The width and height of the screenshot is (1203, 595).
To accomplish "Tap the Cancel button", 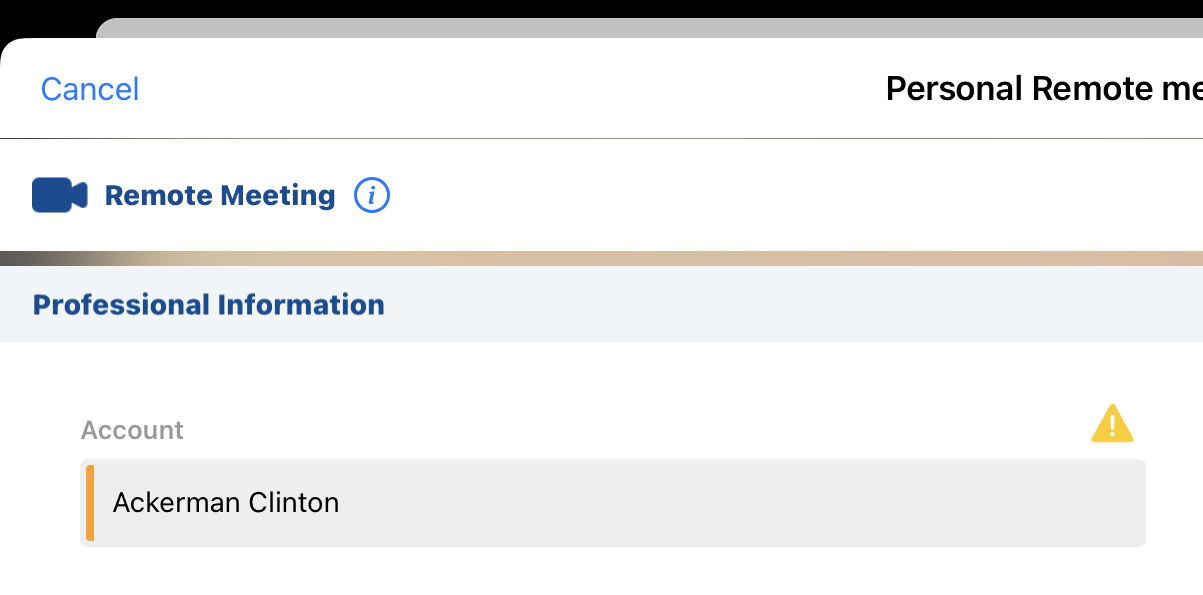I will pyautogui.click(x=90, y=89).
